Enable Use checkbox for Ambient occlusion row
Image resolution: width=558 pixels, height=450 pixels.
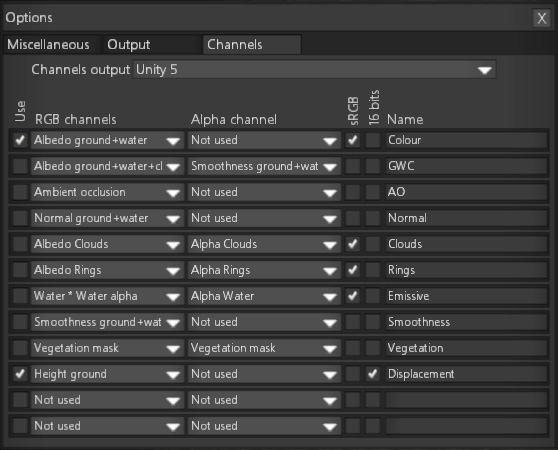pos(20,192)
